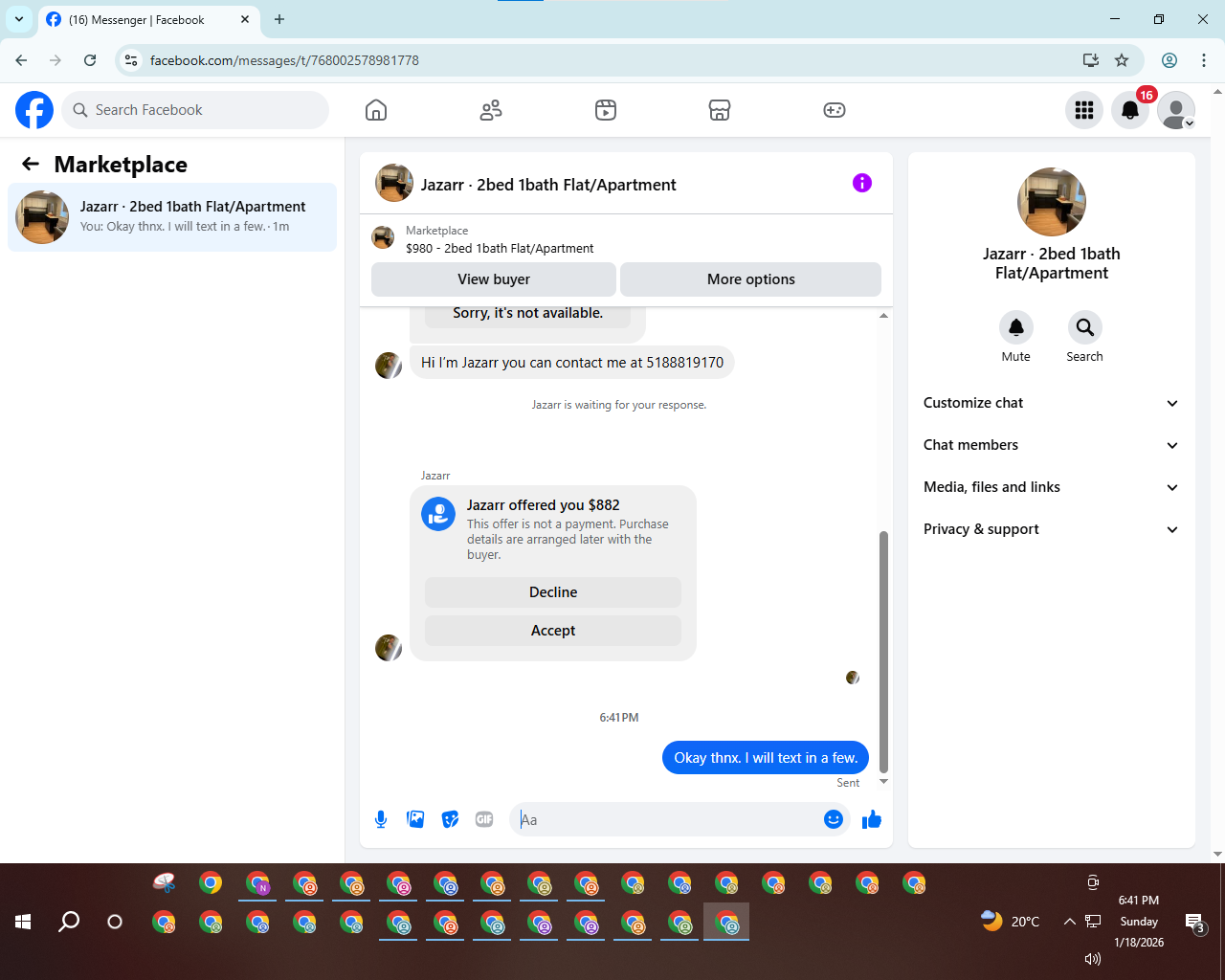
Task: Click the back arrow beside Marketplace
Action: tap(31, 164)
